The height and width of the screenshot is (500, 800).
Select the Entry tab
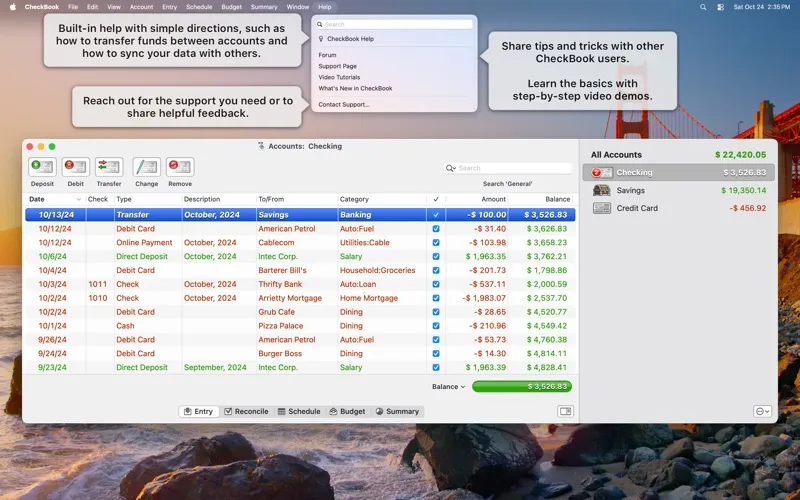(198, 411)
